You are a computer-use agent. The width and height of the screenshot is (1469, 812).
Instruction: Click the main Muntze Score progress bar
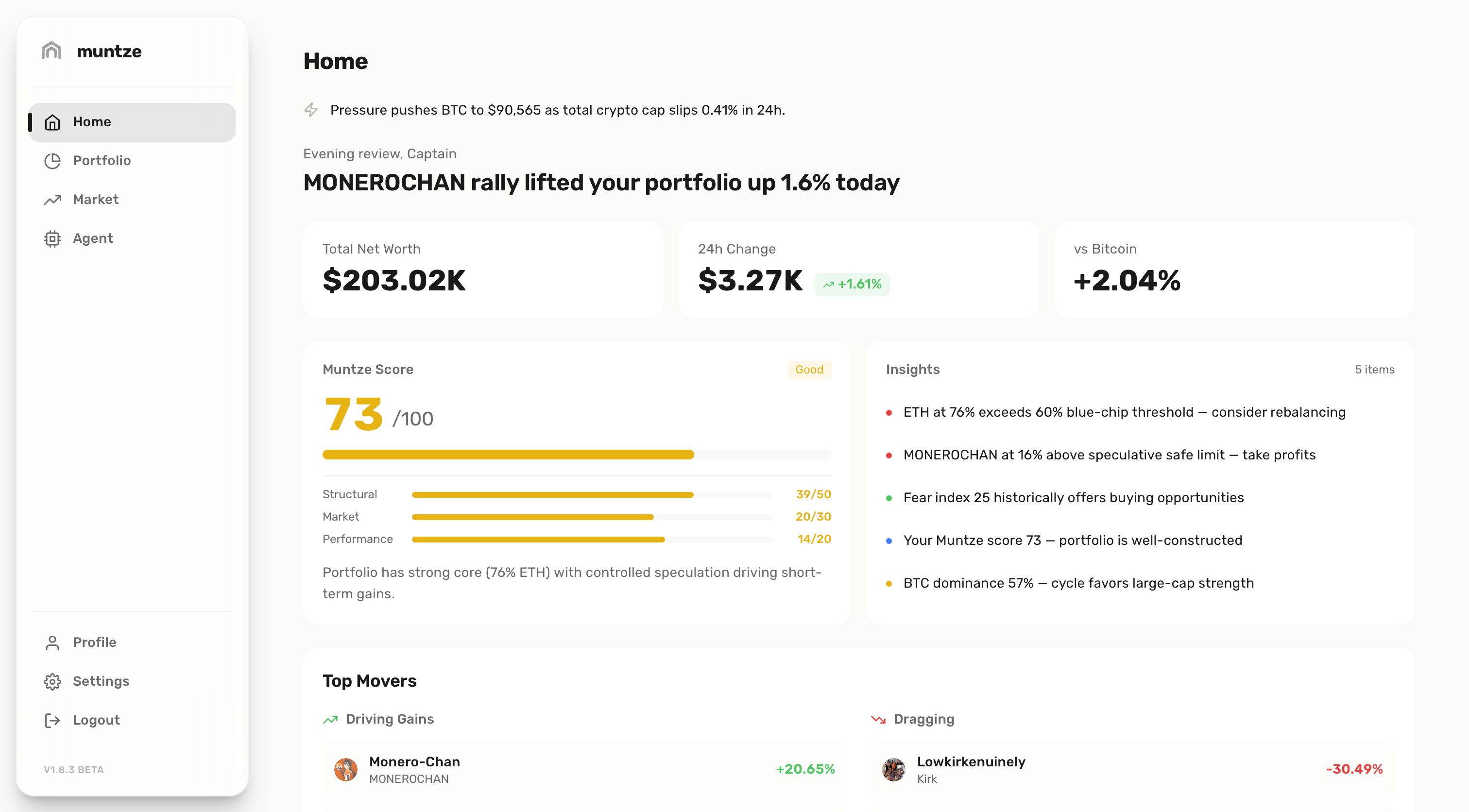tap(577, 455)
